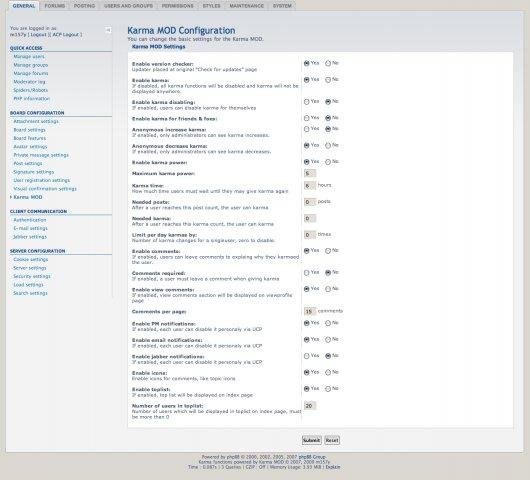This screenshot has width=530, height=480.
Task: Set Enable karma to No
Action: (x=328, y=80)
